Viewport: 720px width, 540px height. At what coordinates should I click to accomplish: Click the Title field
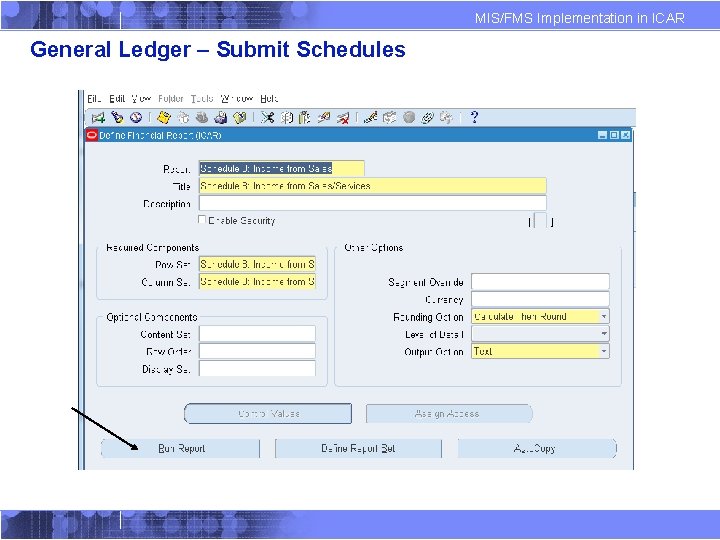click(372, 186)
